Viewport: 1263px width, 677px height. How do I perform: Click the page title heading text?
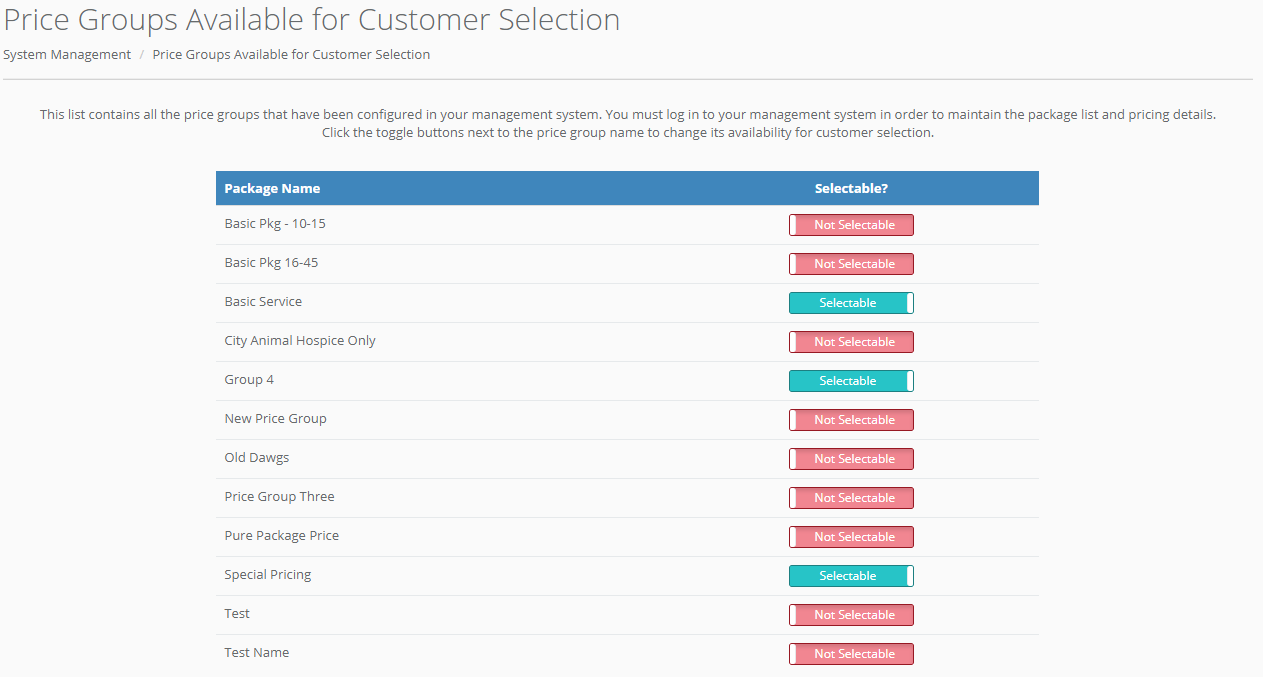pos(311,20)
